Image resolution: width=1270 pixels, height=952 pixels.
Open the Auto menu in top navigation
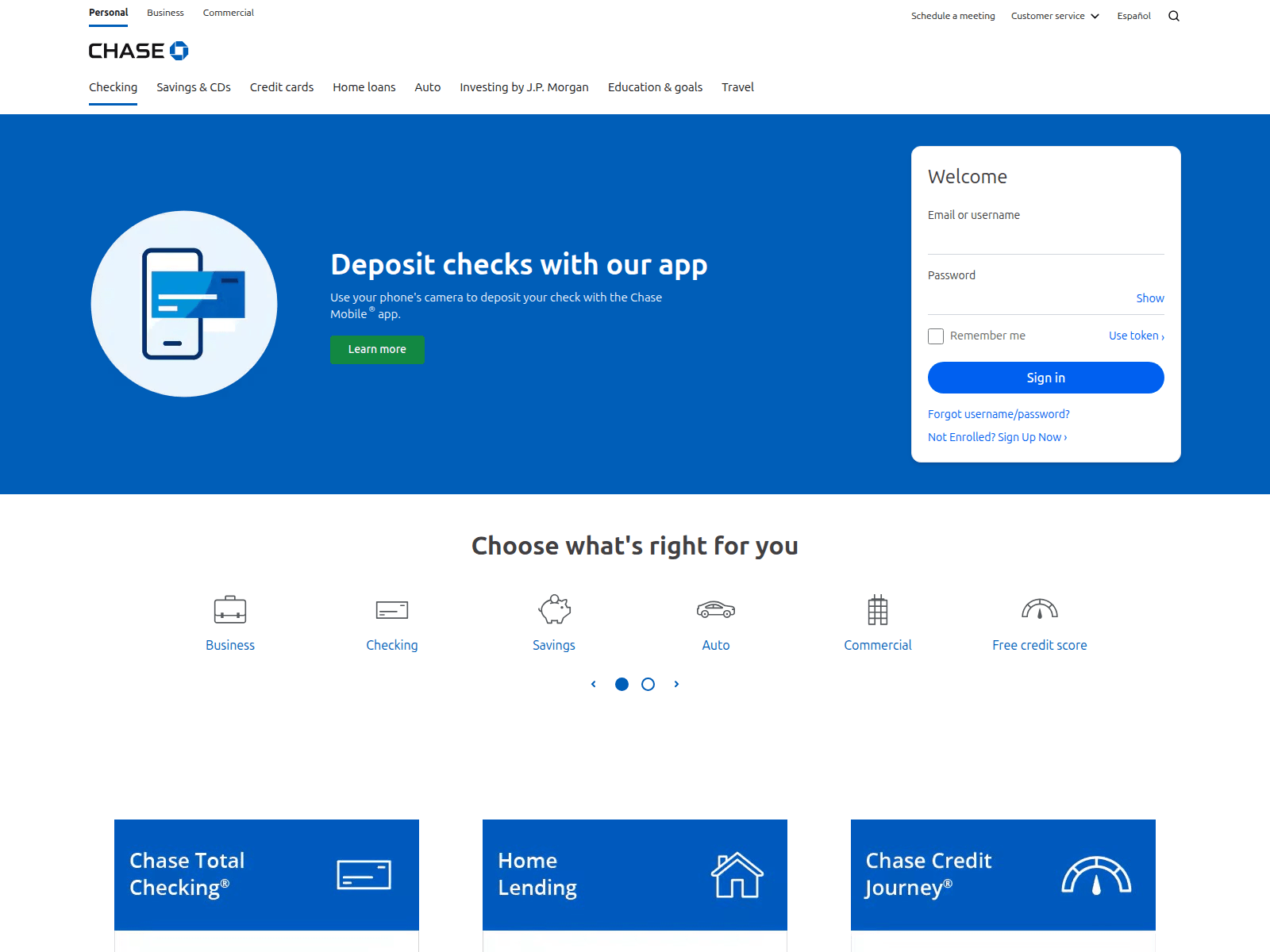[x=428, y=87]
